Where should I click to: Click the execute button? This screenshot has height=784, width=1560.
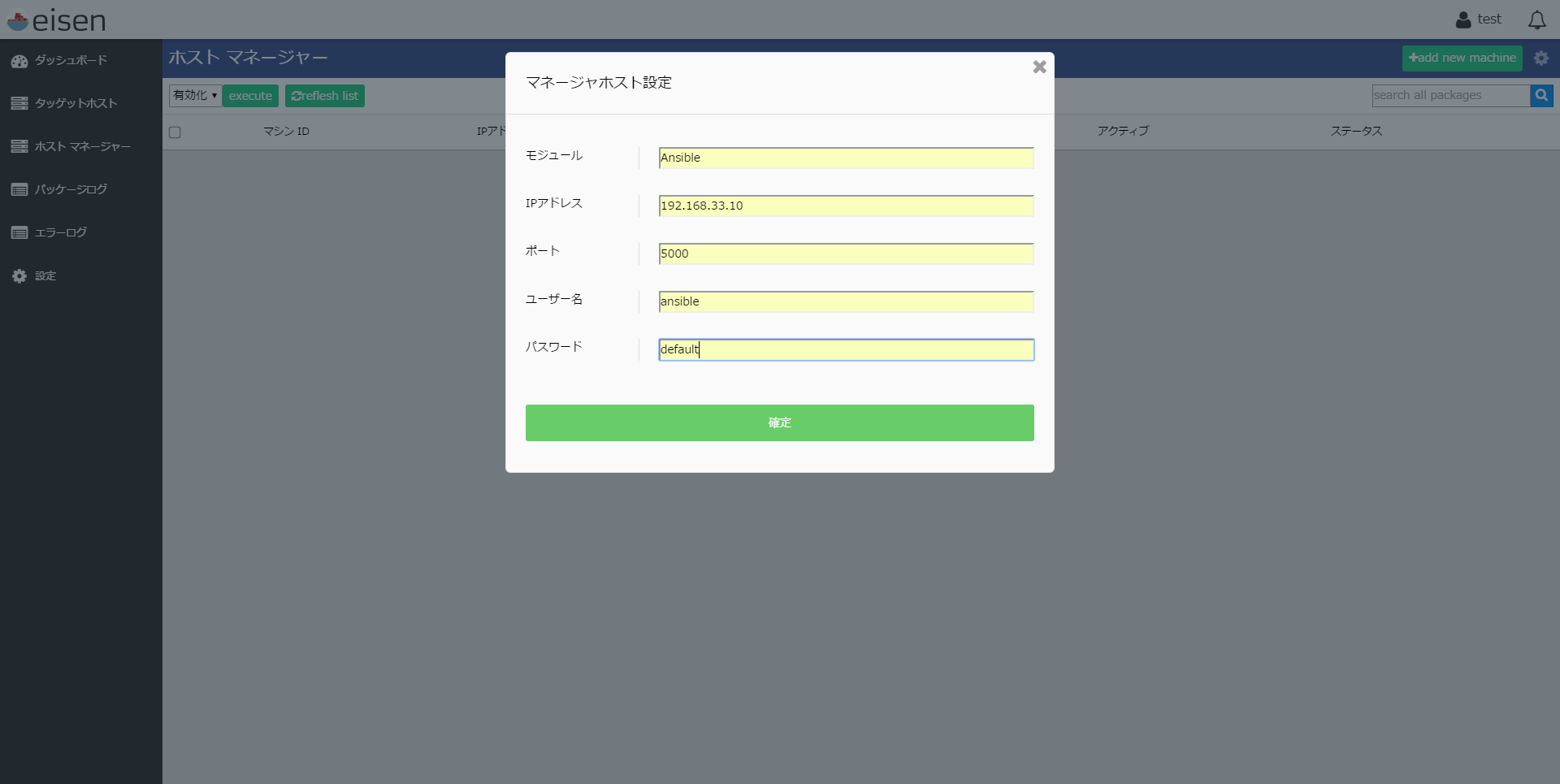250,96
